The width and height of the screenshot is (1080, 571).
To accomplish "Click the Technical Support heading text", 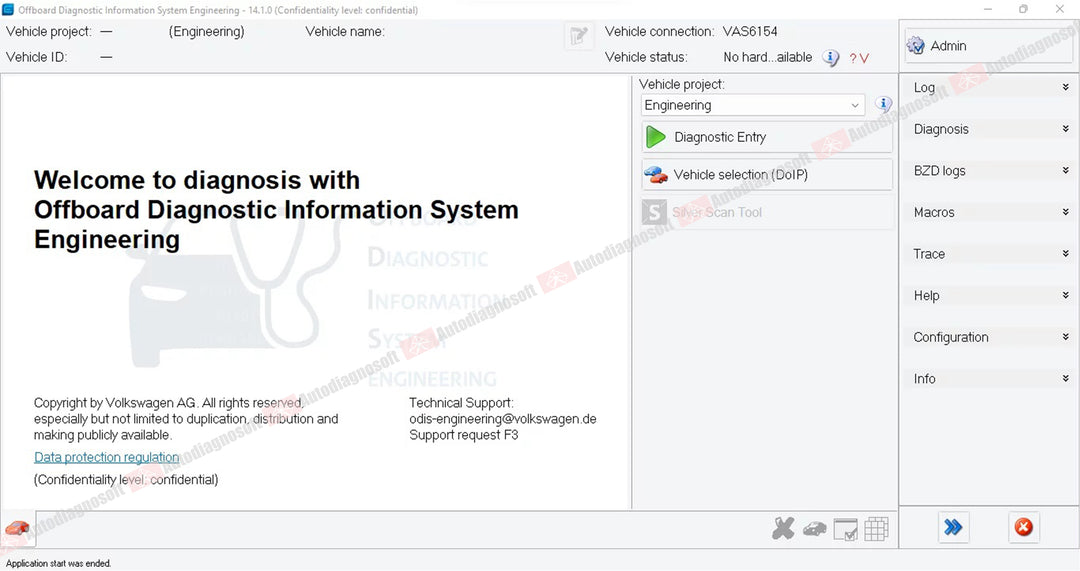I will 461,403.
